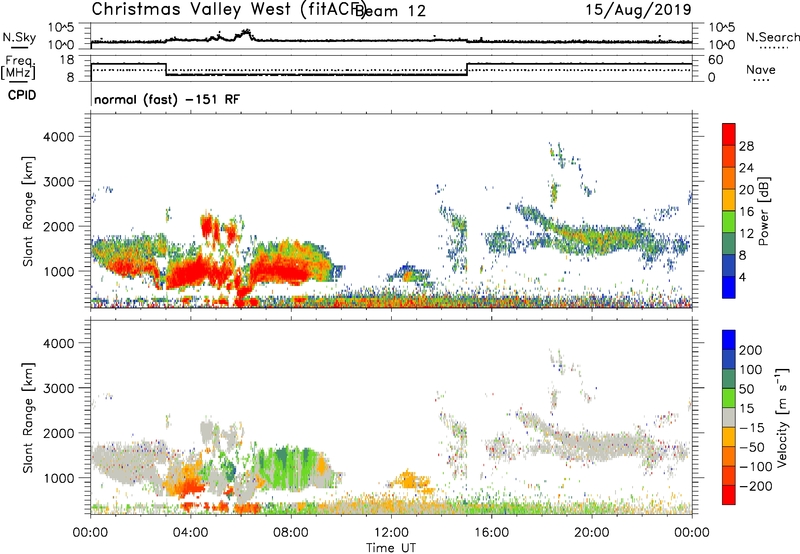Screen dimensions: 800x554
Task: Select the 15/Aug/2019 date text
Action: (x=638, y=10)
